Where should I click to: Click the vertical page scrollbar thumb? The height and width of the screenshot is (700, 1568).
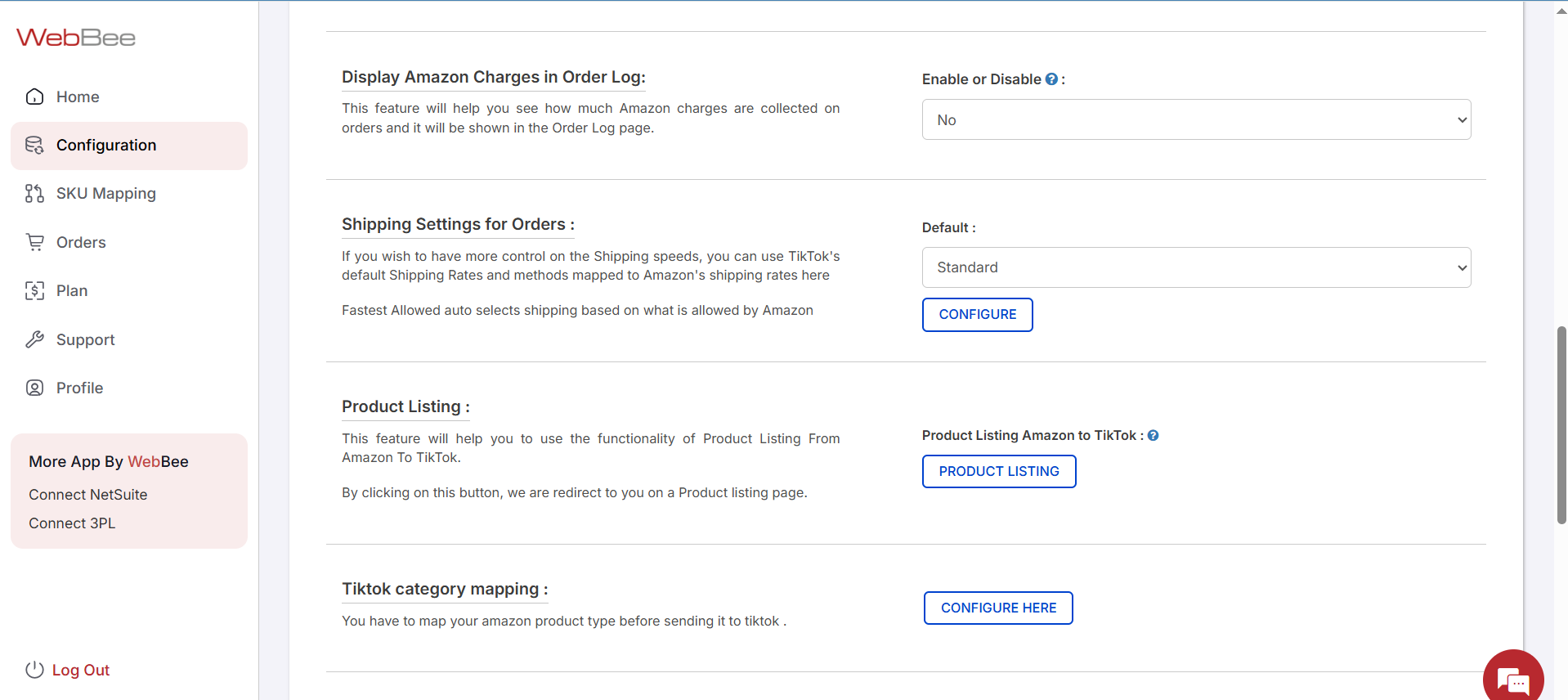click(x=1561, y=425)
